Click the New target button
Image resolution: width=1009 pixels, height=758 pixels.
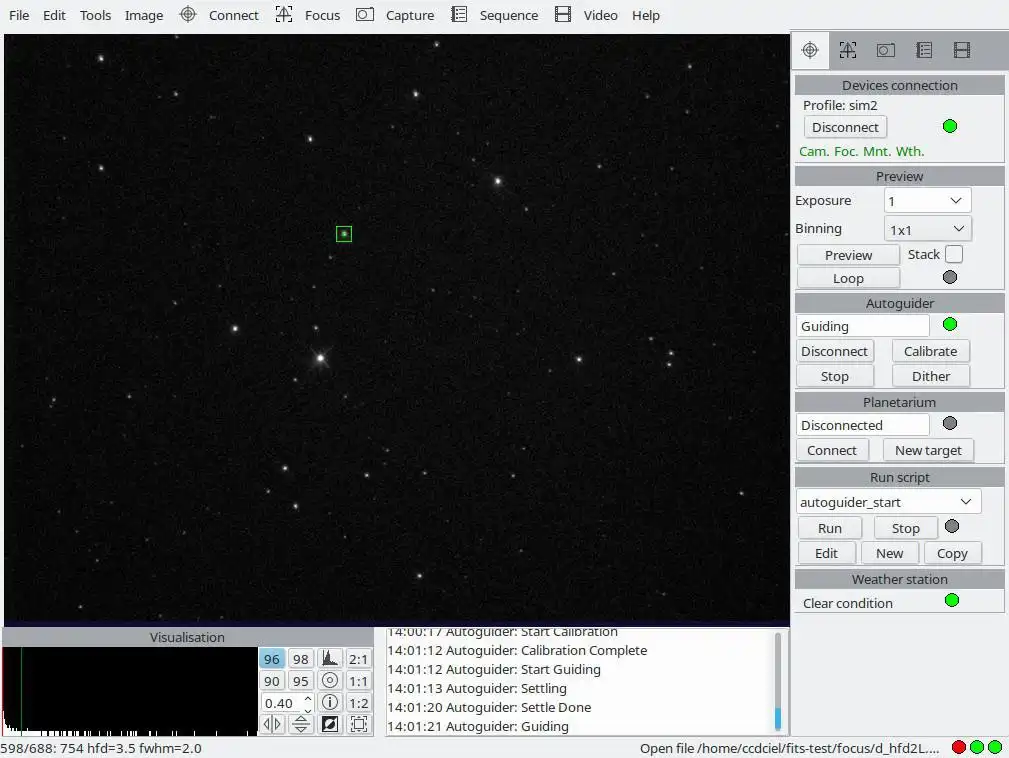pos(928,450)
